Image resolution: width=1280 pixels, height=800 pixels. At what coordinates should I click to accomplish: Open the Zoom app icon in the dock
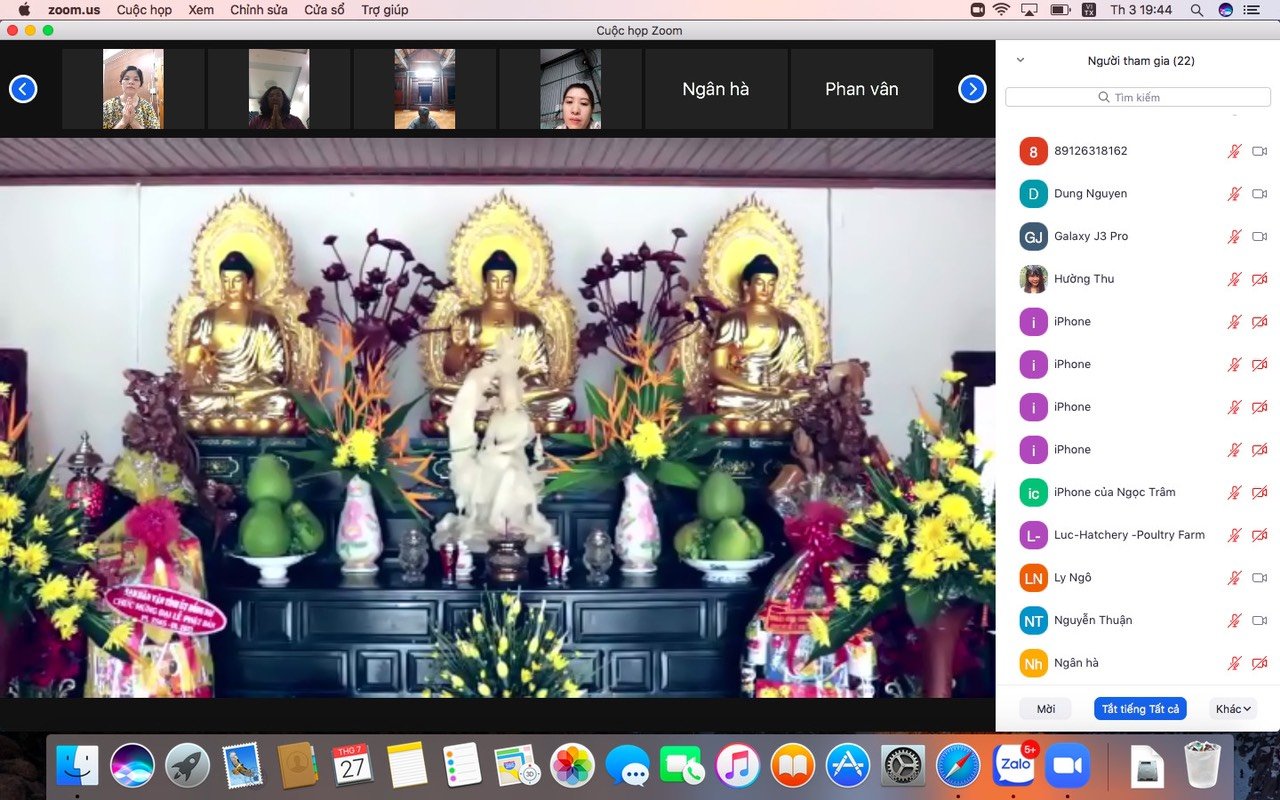1067,767
